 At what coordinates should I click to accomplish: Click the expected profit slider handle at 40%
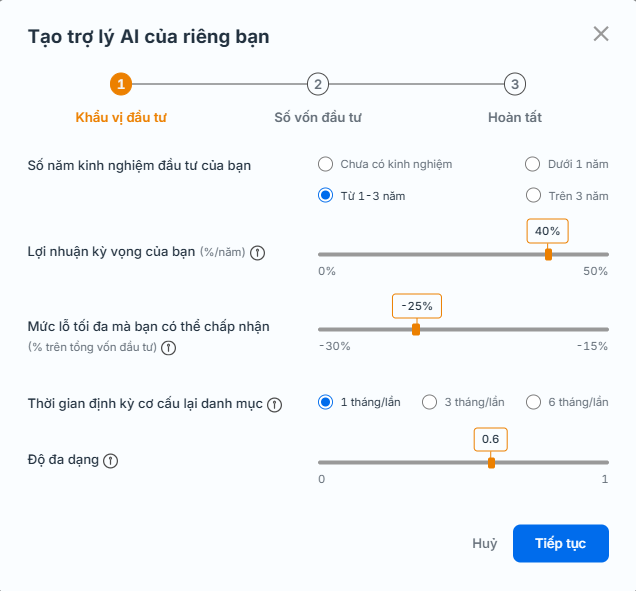coord(548,254)
